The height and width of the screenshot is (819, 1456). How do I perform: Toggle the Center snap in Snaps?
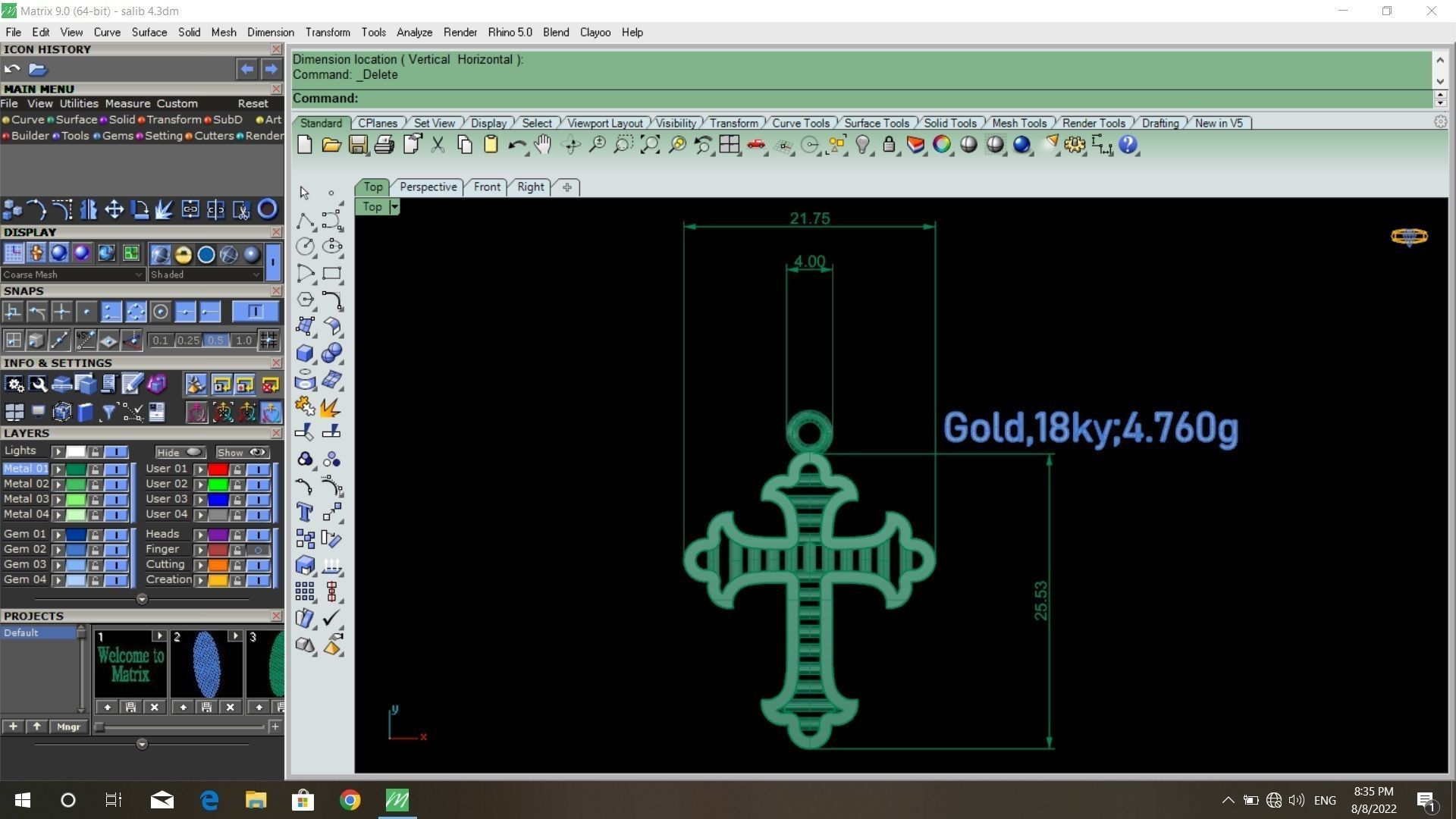tap(160, 312)
